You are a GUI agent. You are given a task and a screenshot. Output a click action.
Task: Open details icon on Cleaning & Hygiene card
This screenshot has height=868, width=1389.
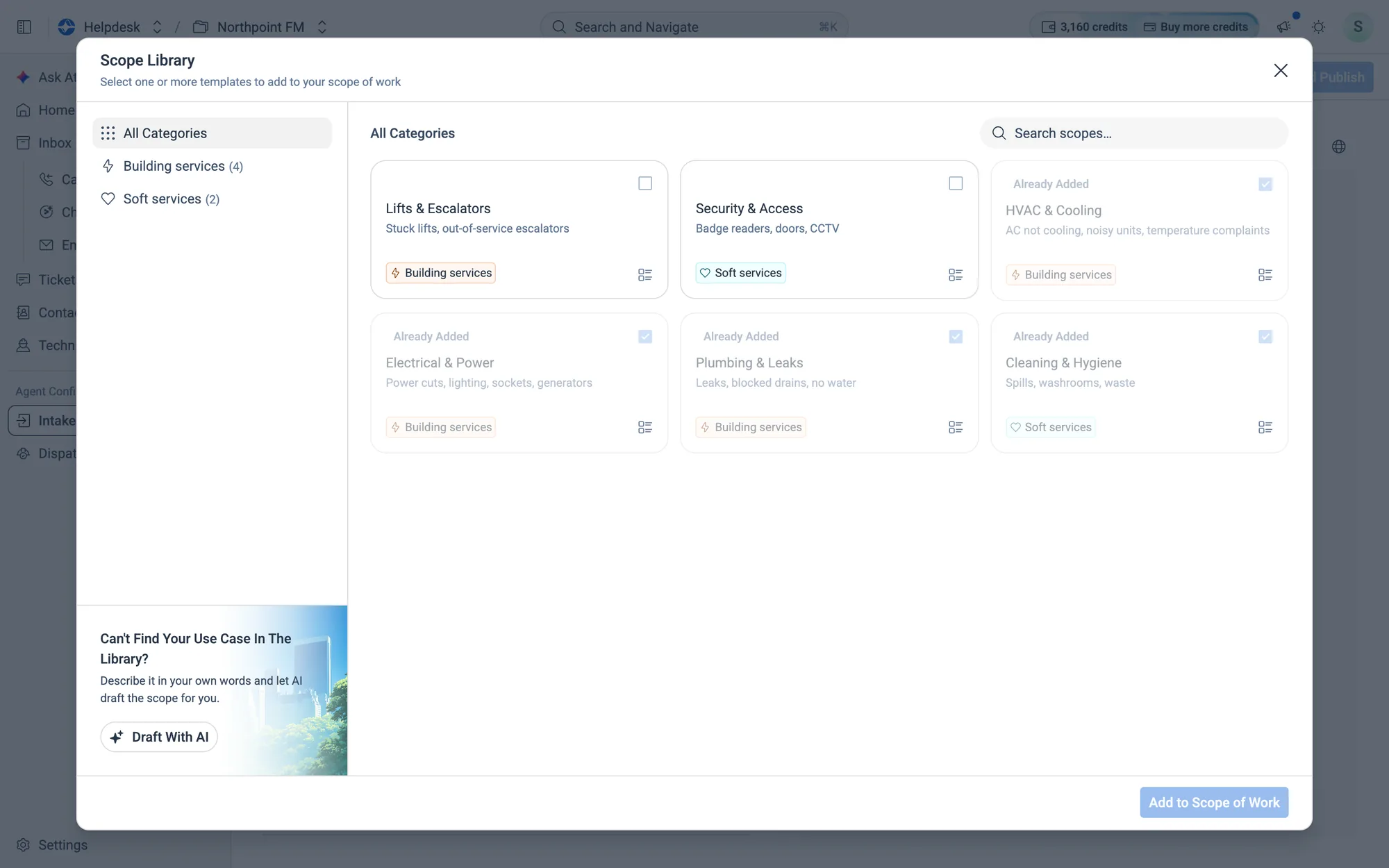click(1265, 427)
